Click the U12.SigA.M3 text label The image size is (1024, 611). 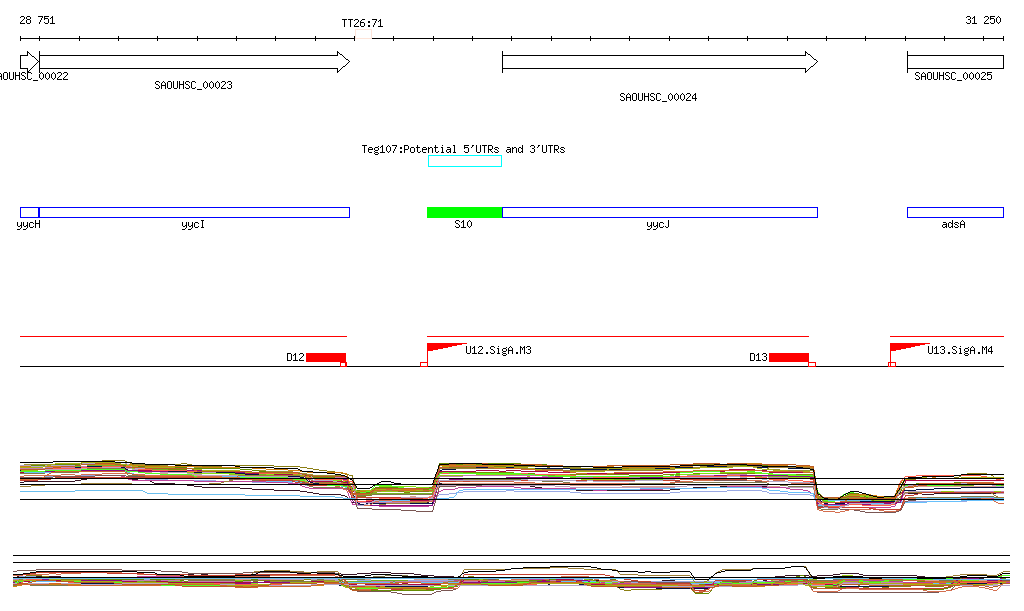(x=498, y=350)
